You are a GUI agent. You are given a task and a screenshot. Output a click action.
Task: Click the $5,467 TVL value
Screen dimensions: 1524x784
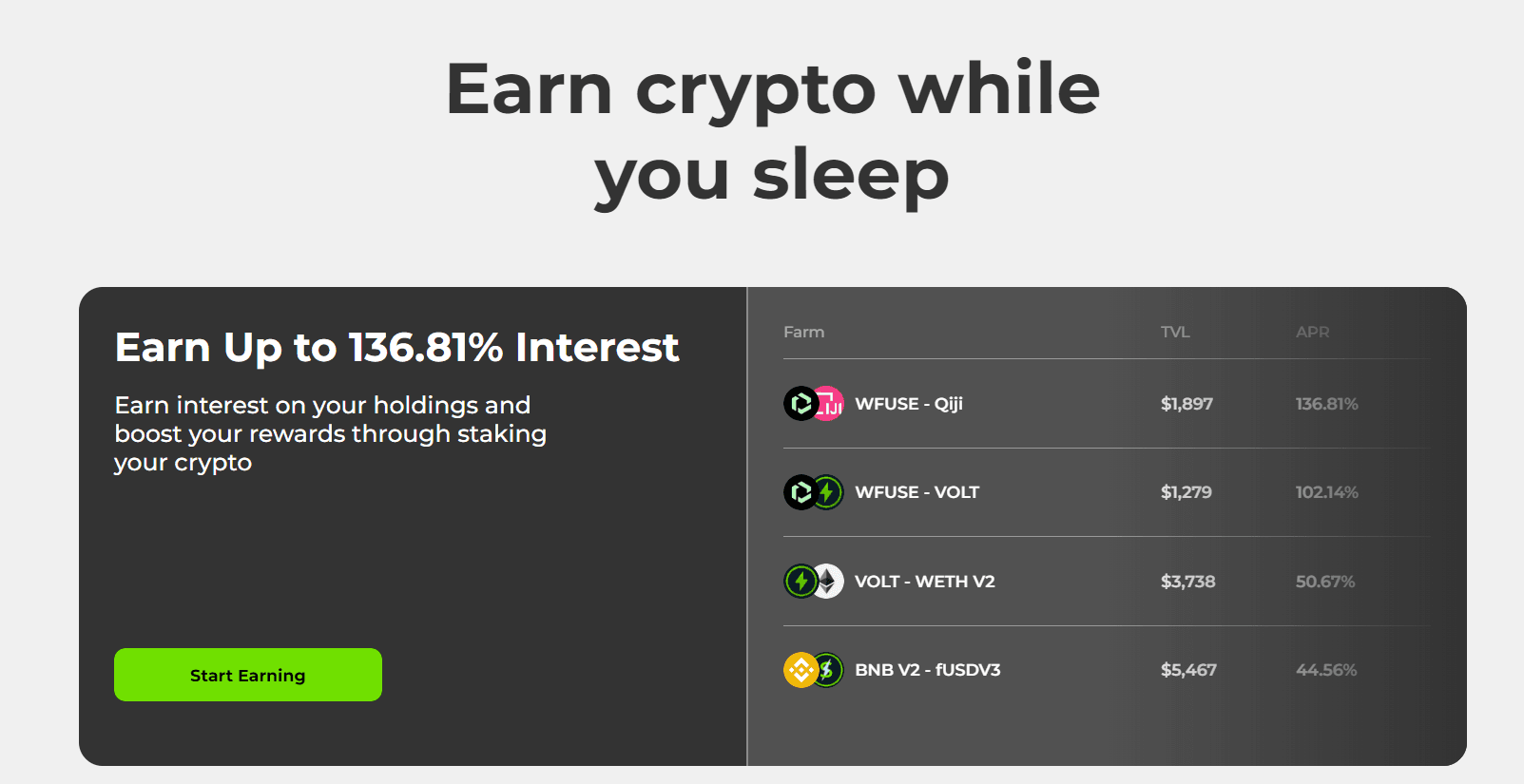pos(1188,670)
